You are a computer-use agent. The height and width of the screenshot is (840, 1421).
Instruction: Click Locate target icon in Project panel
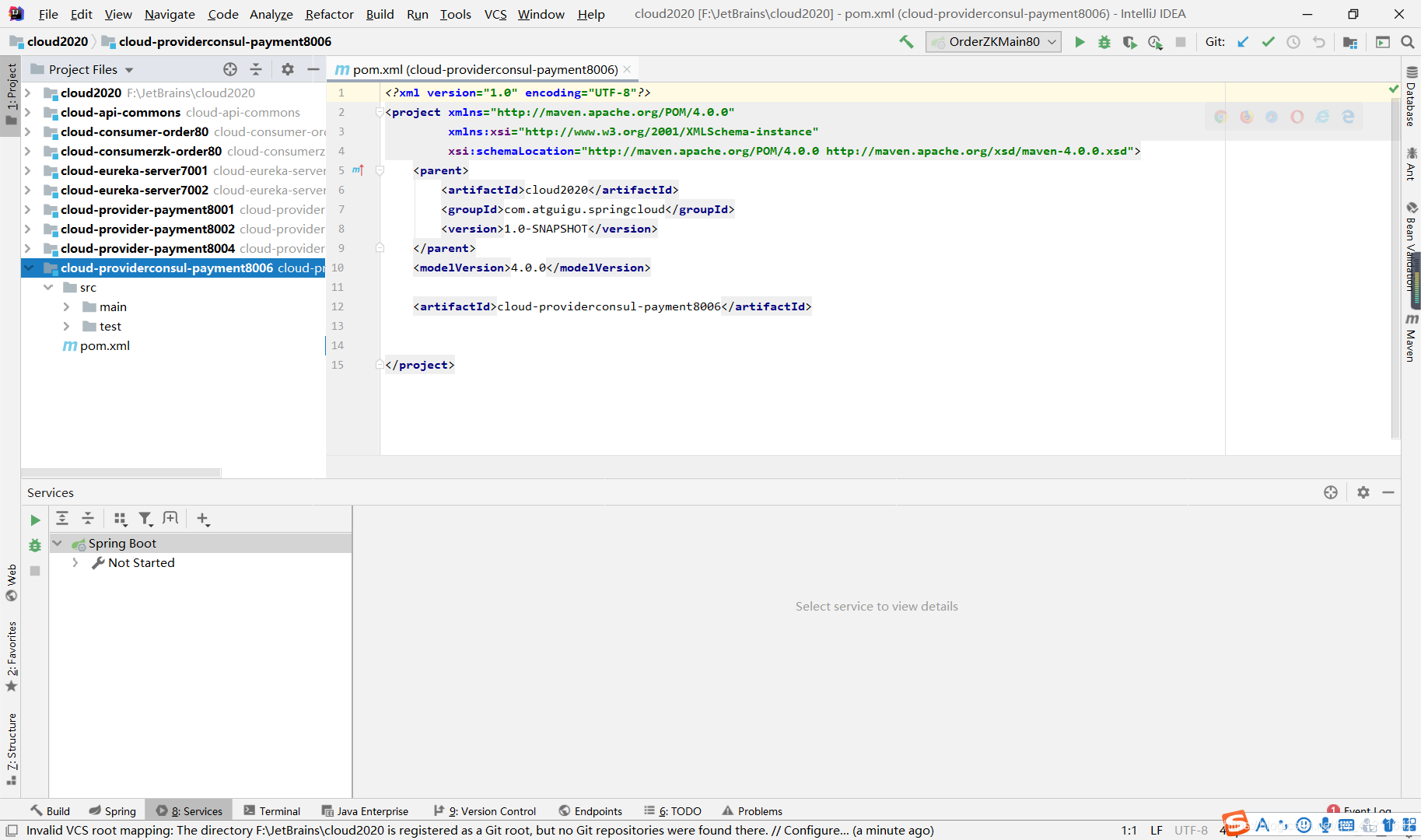[230, 69]
